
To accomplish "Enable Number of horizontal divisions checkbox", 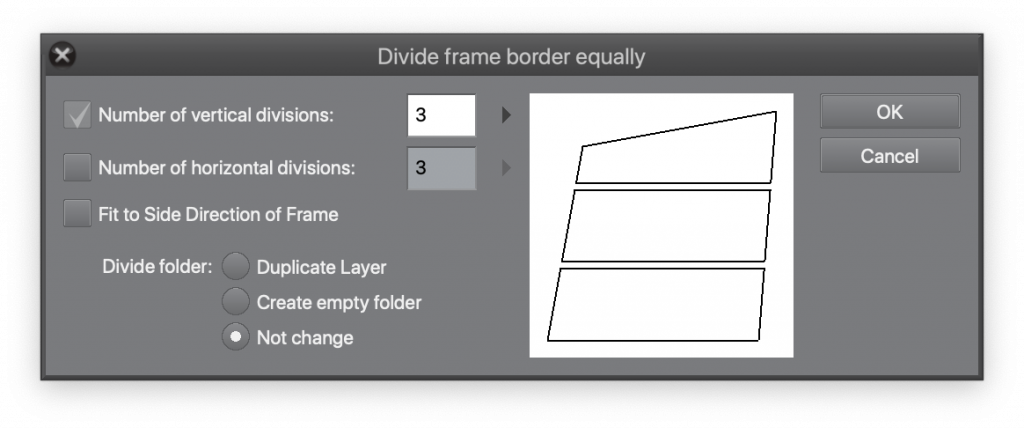I will point(77,168).
